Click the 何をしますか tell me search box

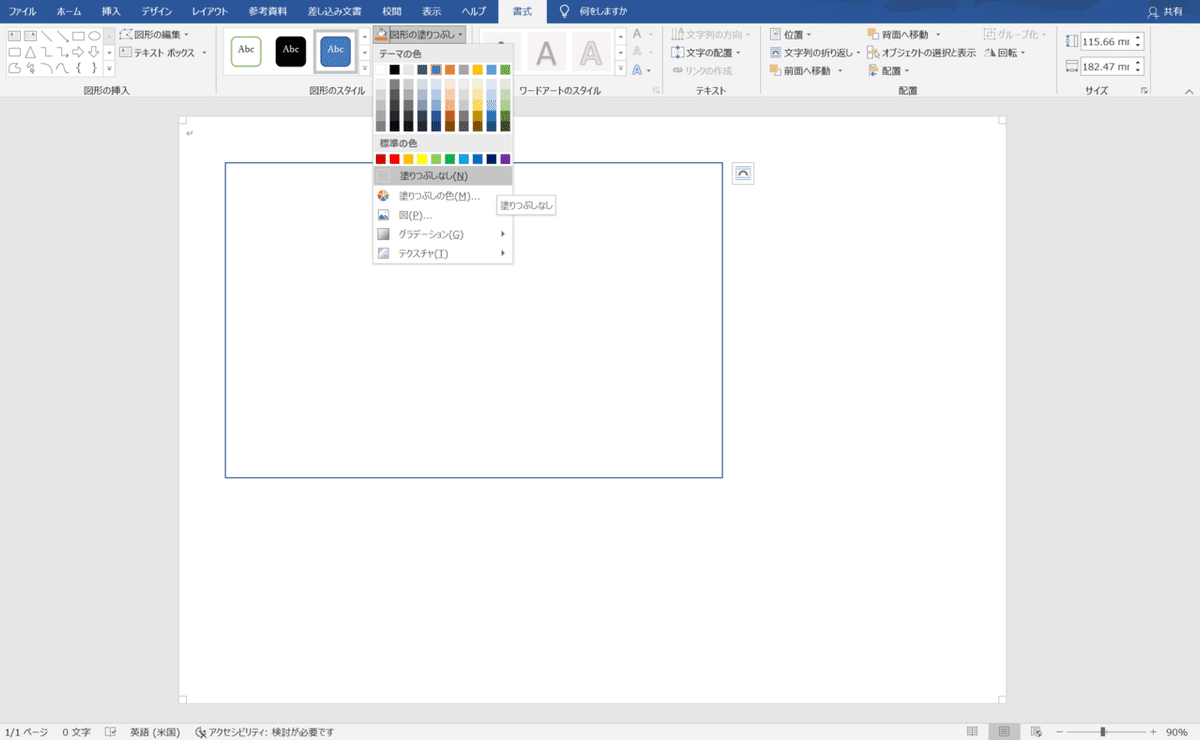[594, 11]
